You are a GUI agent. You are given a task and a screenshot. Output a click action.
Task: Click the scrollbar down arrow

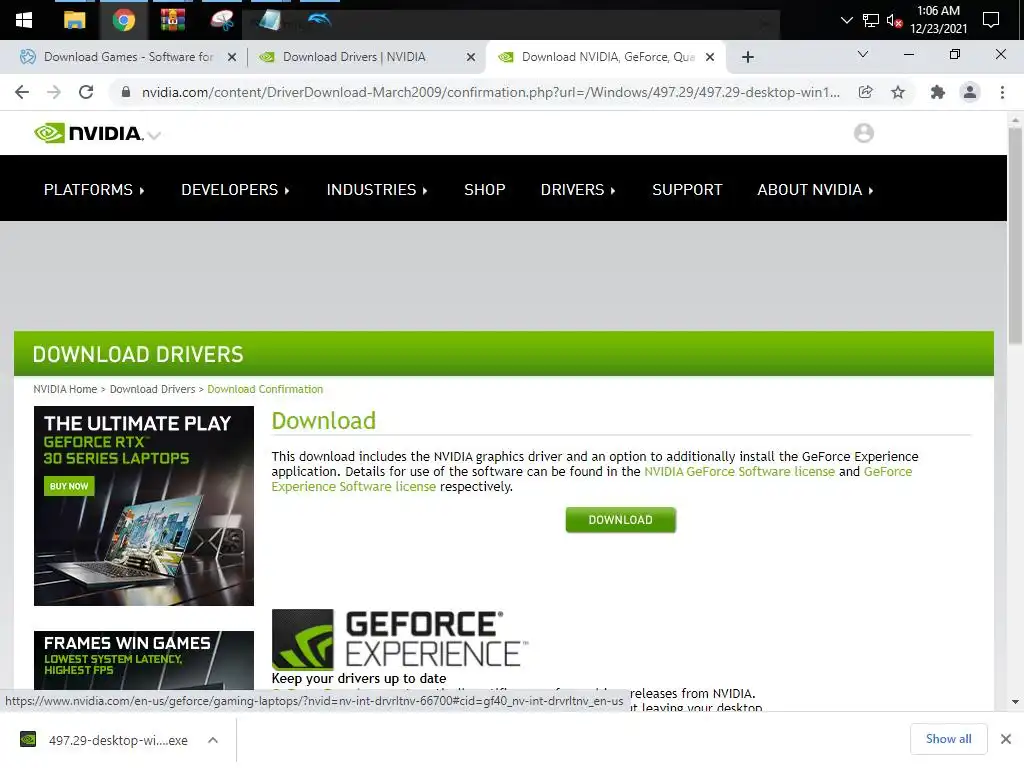1015,702
